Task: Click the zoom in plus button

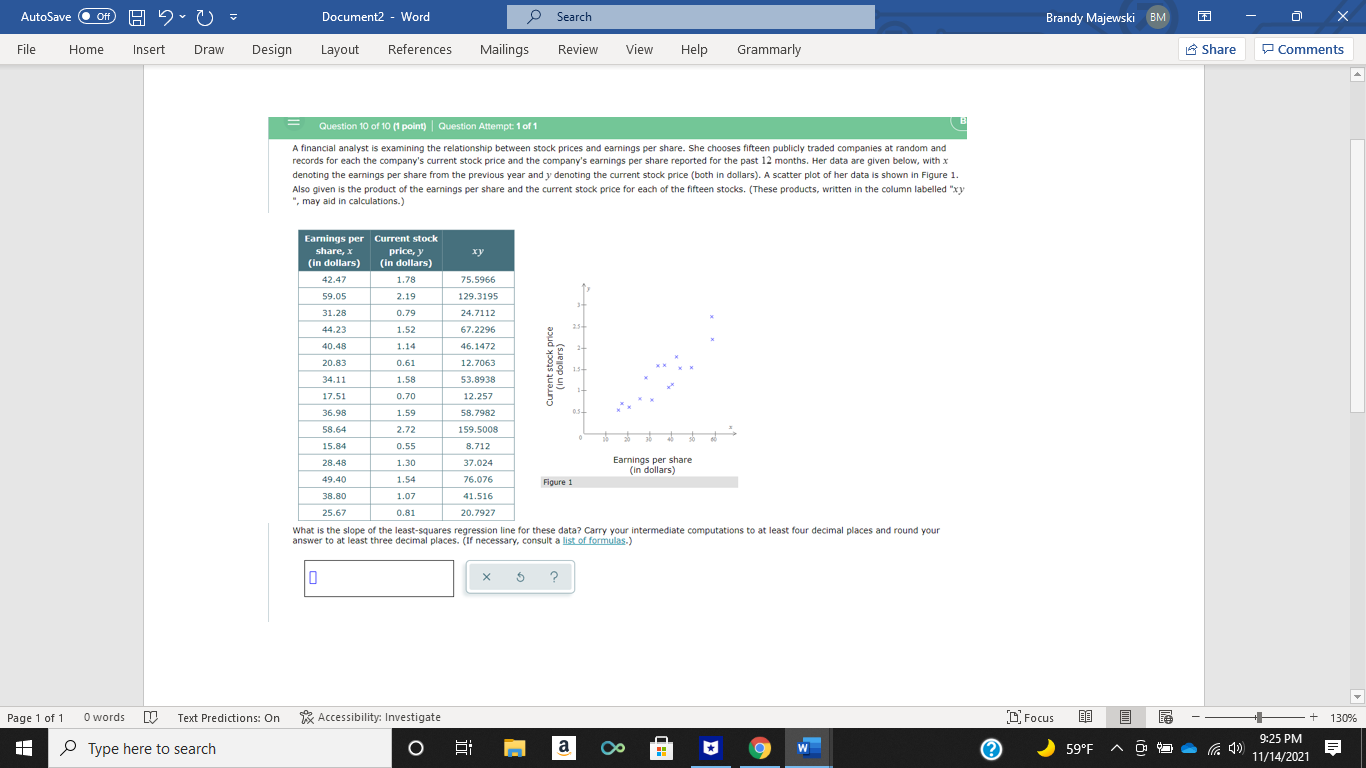Action: coord(1314,717)
